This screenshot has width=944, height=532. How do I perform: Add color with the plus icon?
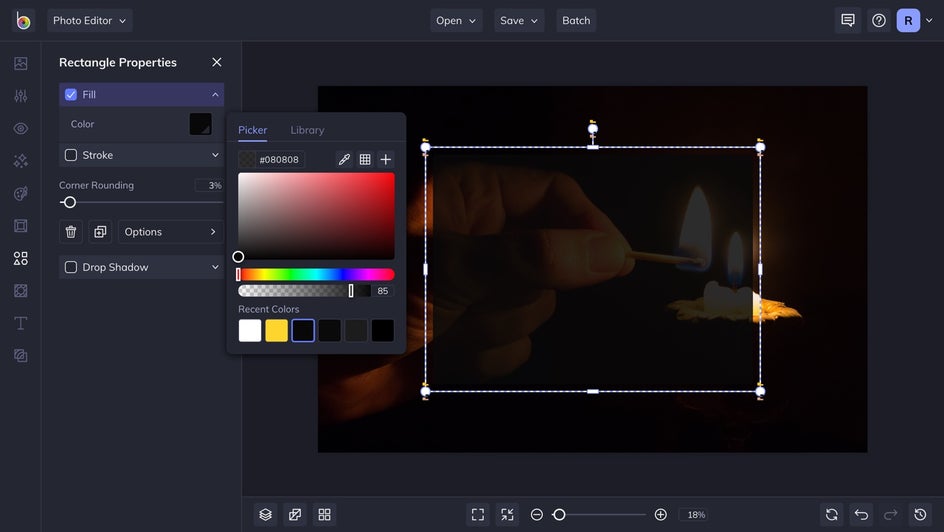[386, 159]
